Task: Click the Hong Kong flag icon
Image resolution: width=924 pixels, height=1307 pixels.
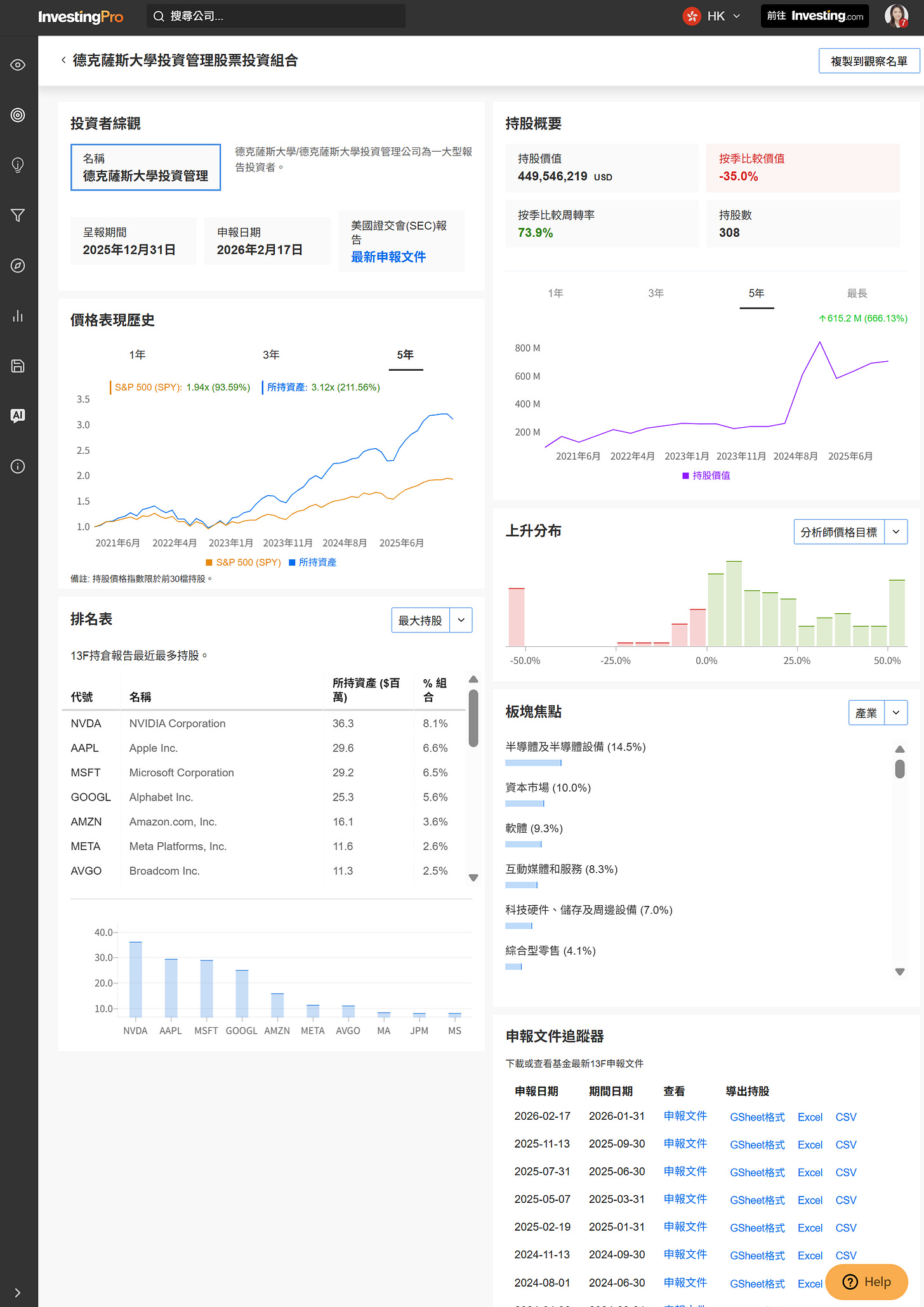Action: tap(692, 17)
